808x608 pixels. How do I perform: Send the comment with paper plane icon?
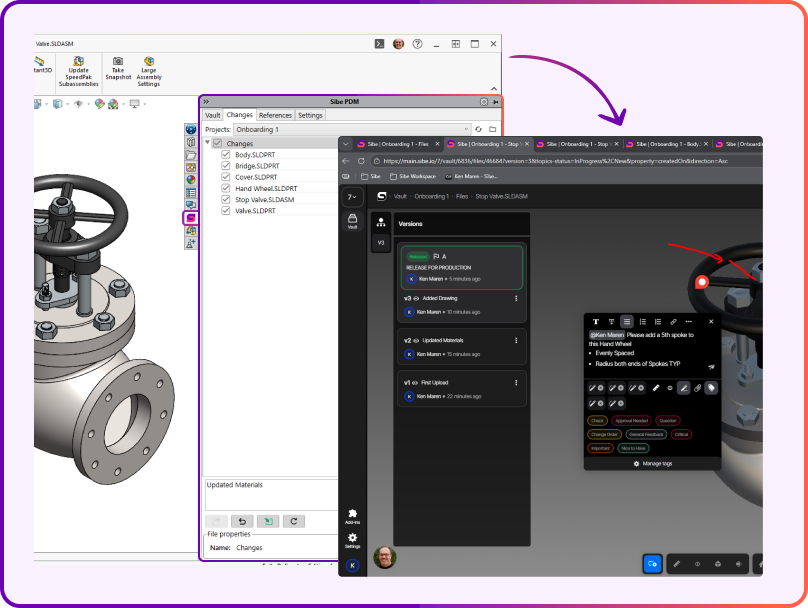coord(711,367)
